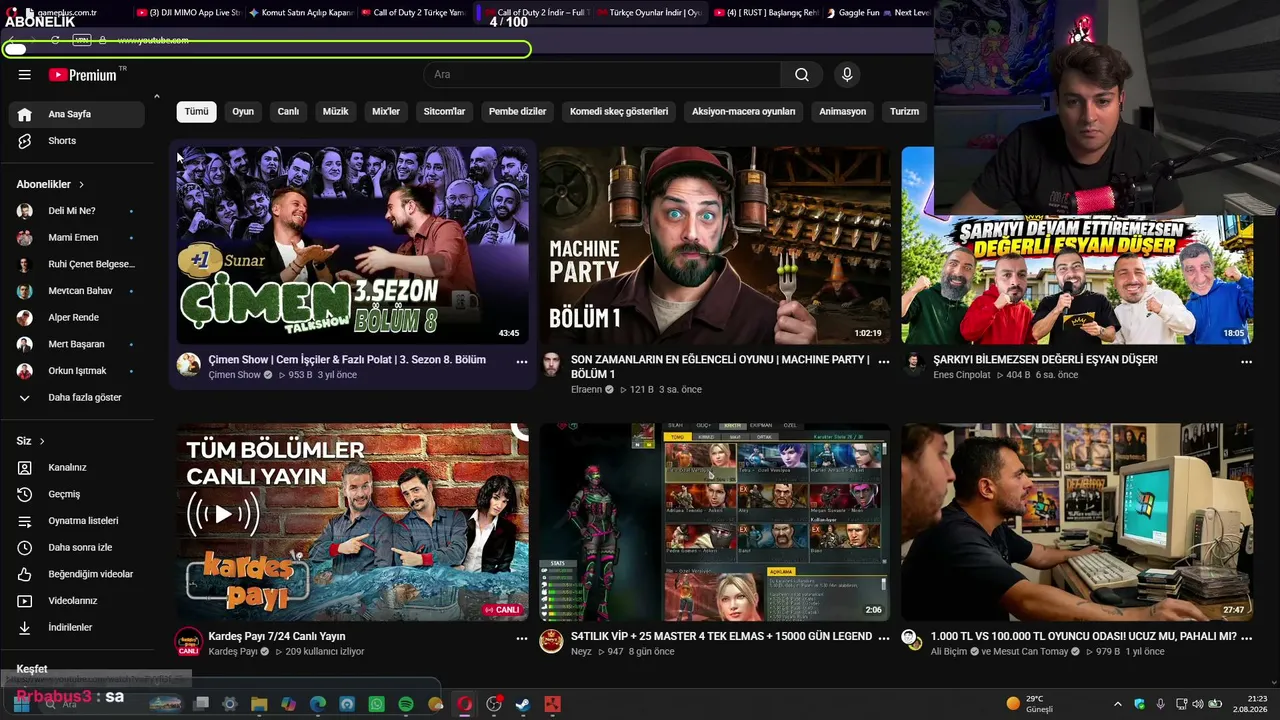Open İndirilenler downloads
Image resolution: width=1280 pixels, height=720 pixels.
pyautogui.click(x=76, y=627)
